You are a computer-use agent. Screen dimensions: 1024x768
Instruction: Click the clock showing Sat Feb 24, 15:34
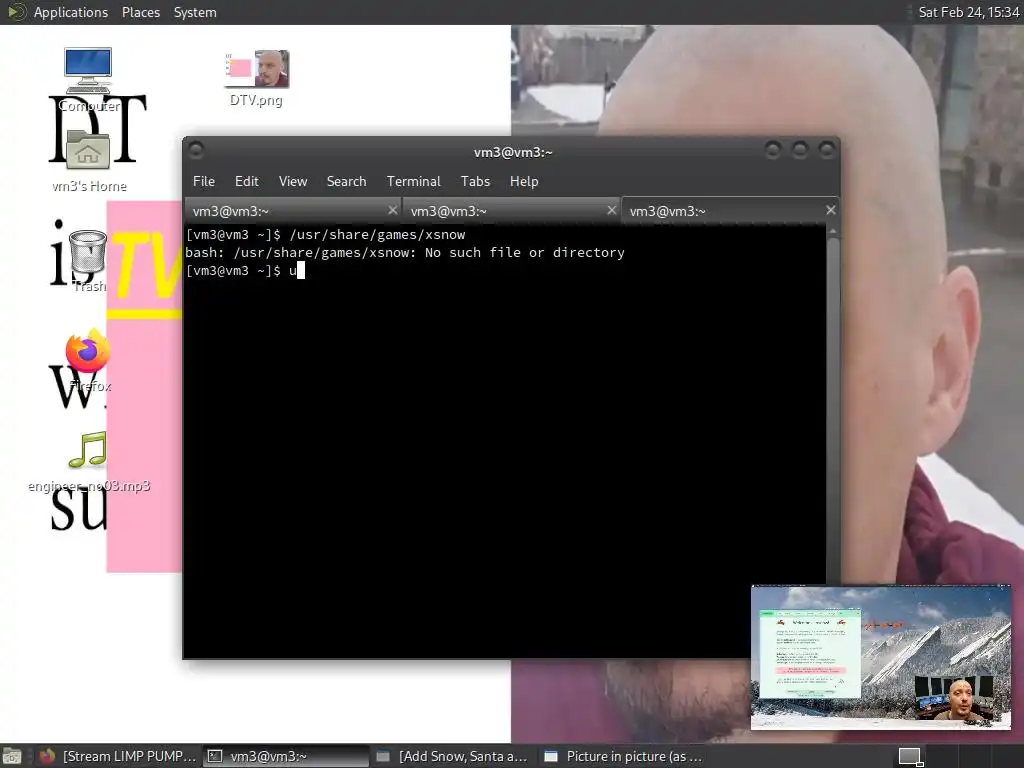(968, 12)
